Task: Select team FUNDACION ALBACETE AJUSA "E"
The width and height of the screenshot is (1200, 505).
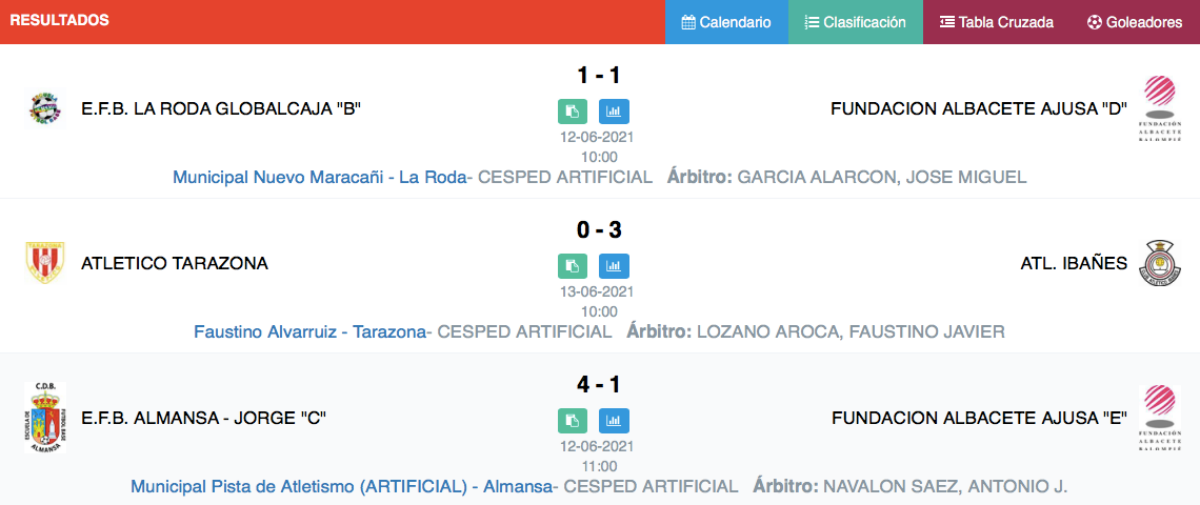Action: click(980, 418)
